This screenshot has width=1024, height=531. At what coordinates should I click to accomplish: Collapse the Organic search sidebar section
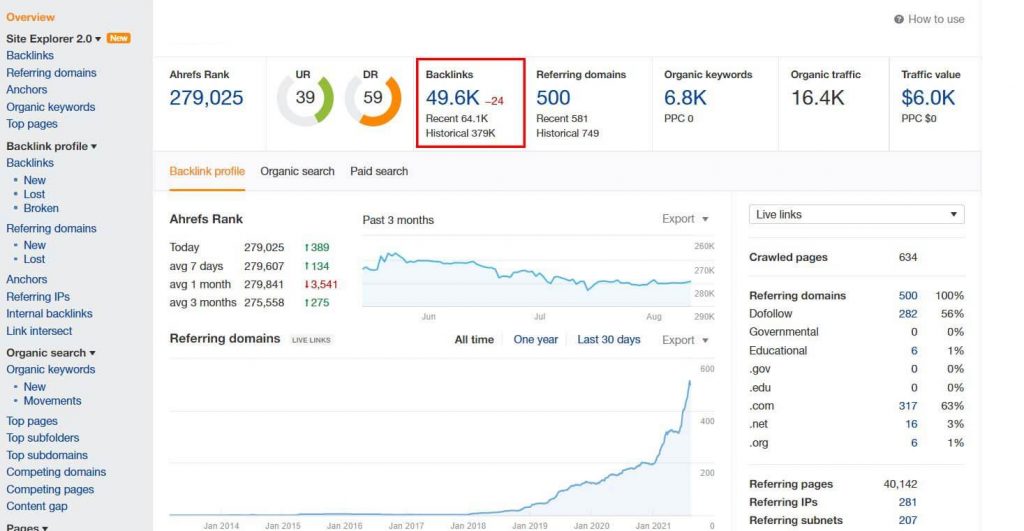[51, 353]
